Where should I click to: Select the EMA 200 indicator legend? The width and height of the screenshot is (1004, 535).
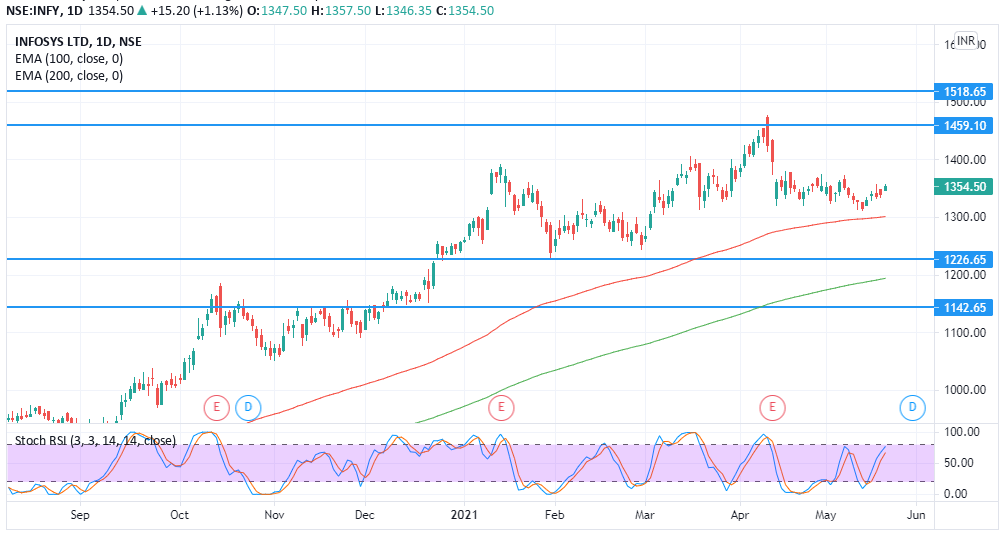(69, 75)
